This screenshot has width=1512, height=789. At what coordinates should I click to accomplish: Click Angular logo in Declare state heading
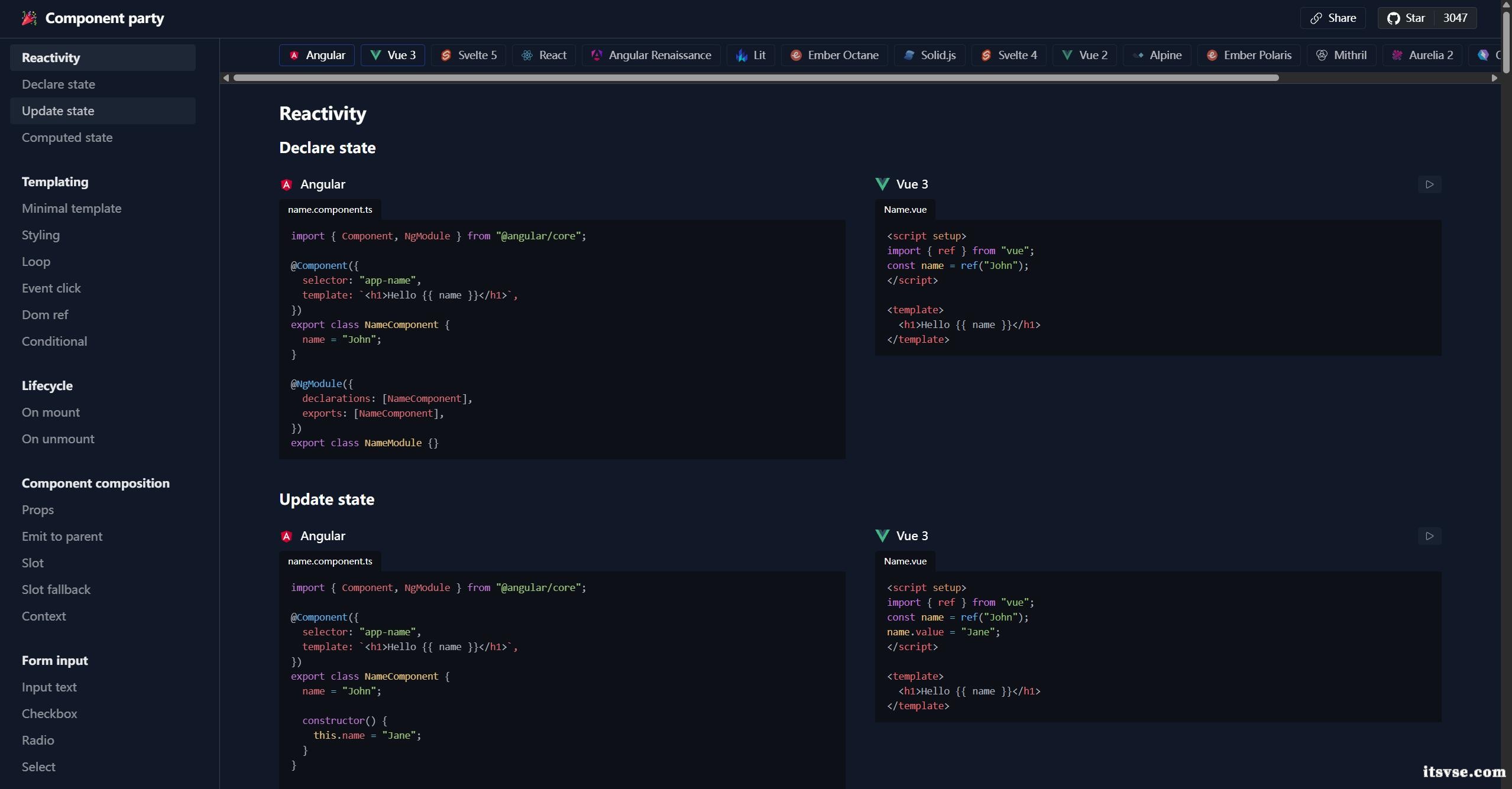coord(286,184)
